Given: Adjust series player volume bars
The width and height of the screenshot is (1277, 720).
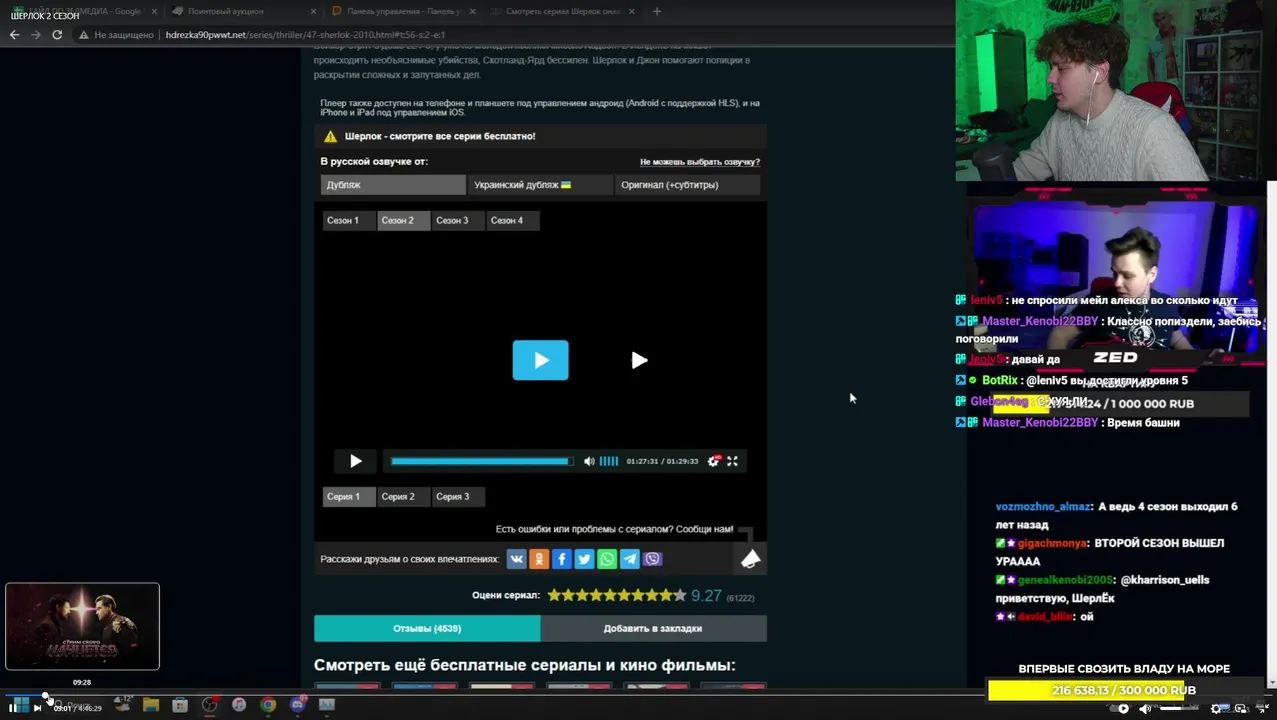Looking at the screenshot, I should 608,461.
